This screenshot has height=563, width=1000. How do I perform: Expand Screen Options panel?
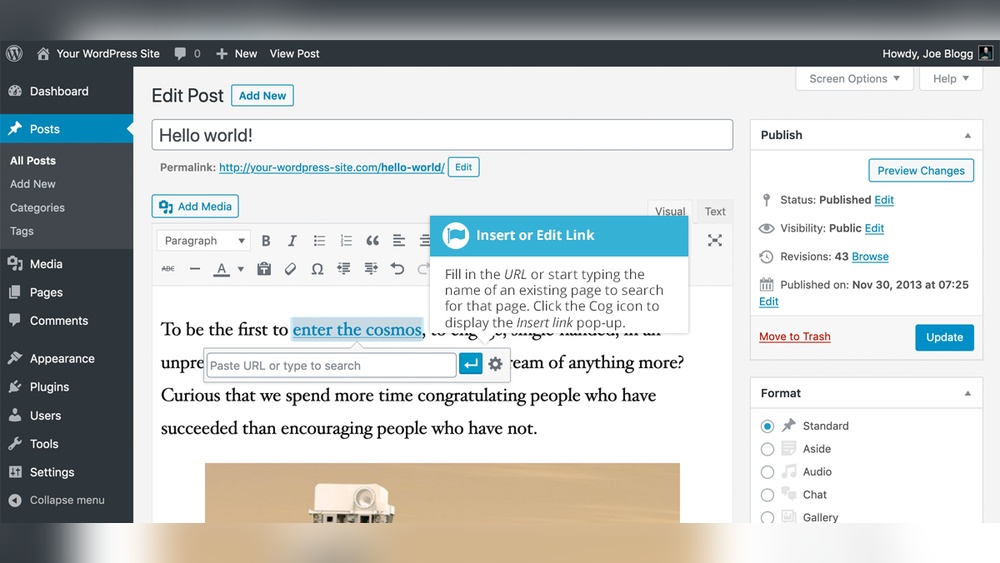click(x=855, y=78)
